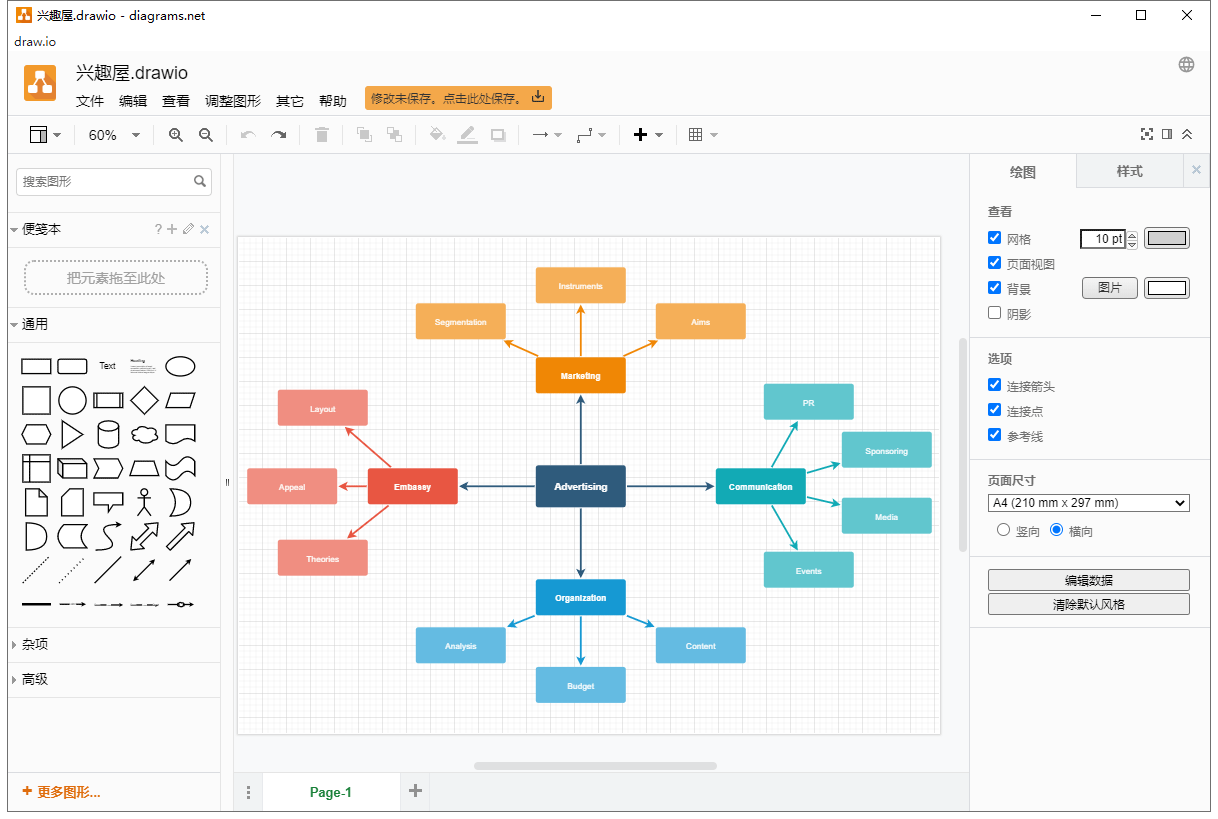Add to scratchpad with plus icon
The width and height of the screenshot is (1218, 819).
point(172,229)
